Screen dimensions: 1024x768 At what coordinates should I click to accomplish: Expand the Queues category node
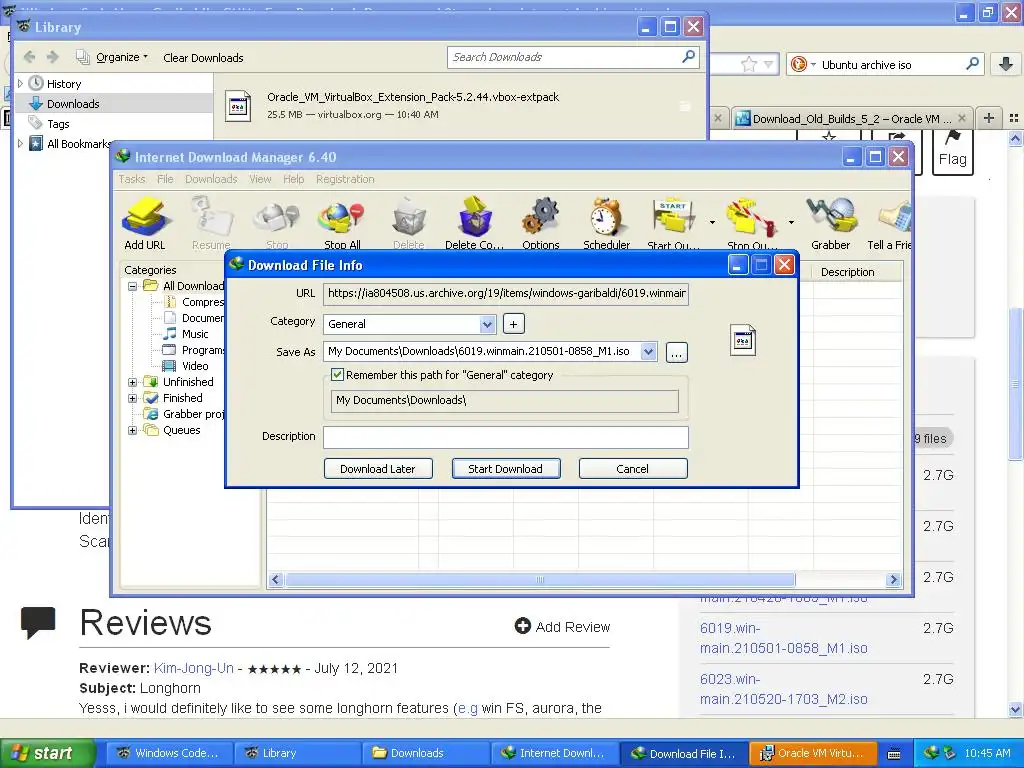coord(133,430)
